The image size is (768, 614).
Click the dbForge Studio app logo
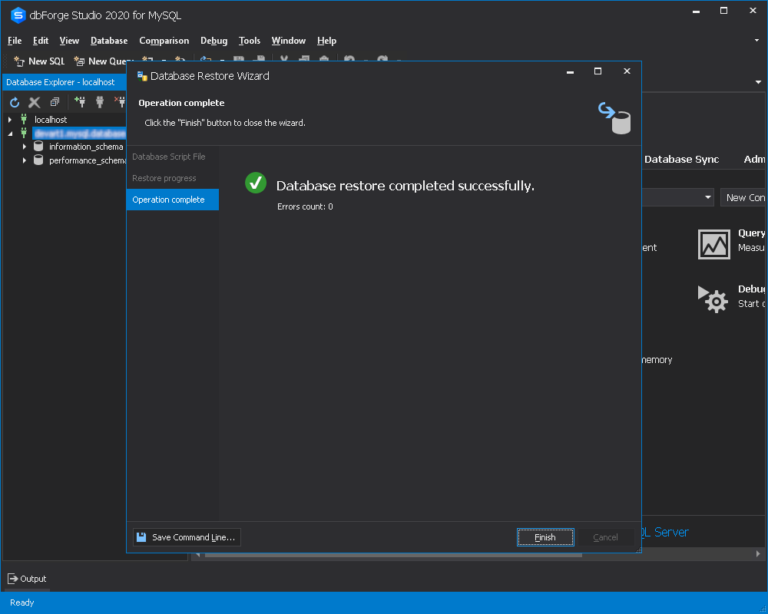click(18, 16)
